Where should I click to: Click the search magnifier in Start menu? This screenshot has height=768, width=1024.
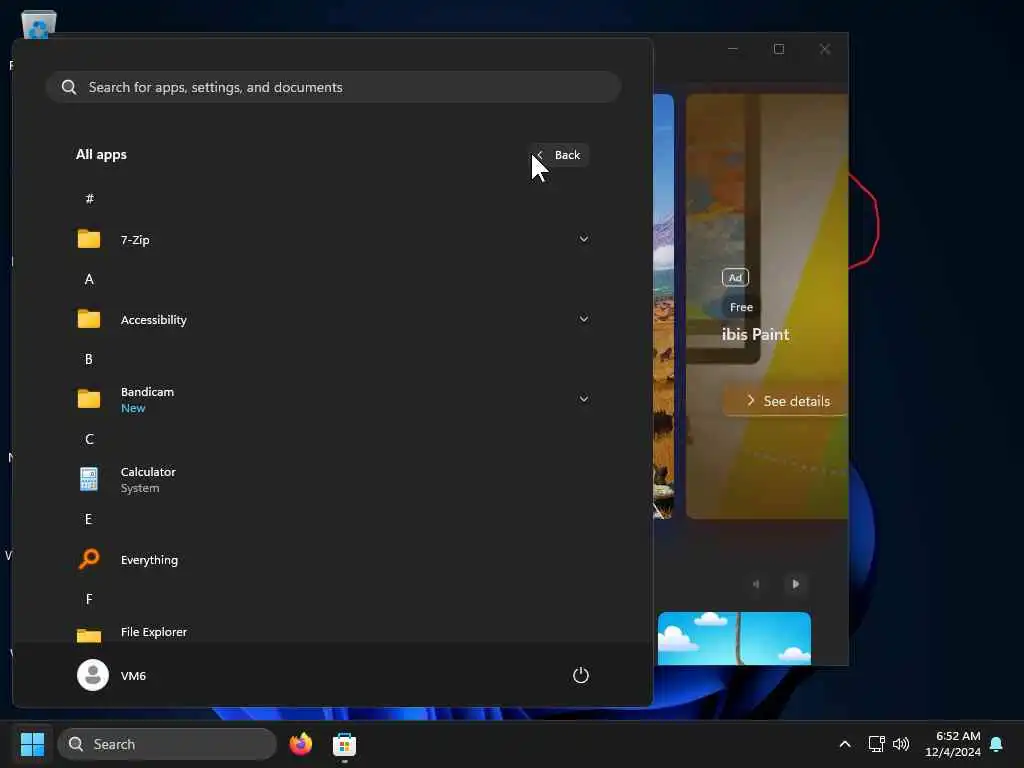69,87
